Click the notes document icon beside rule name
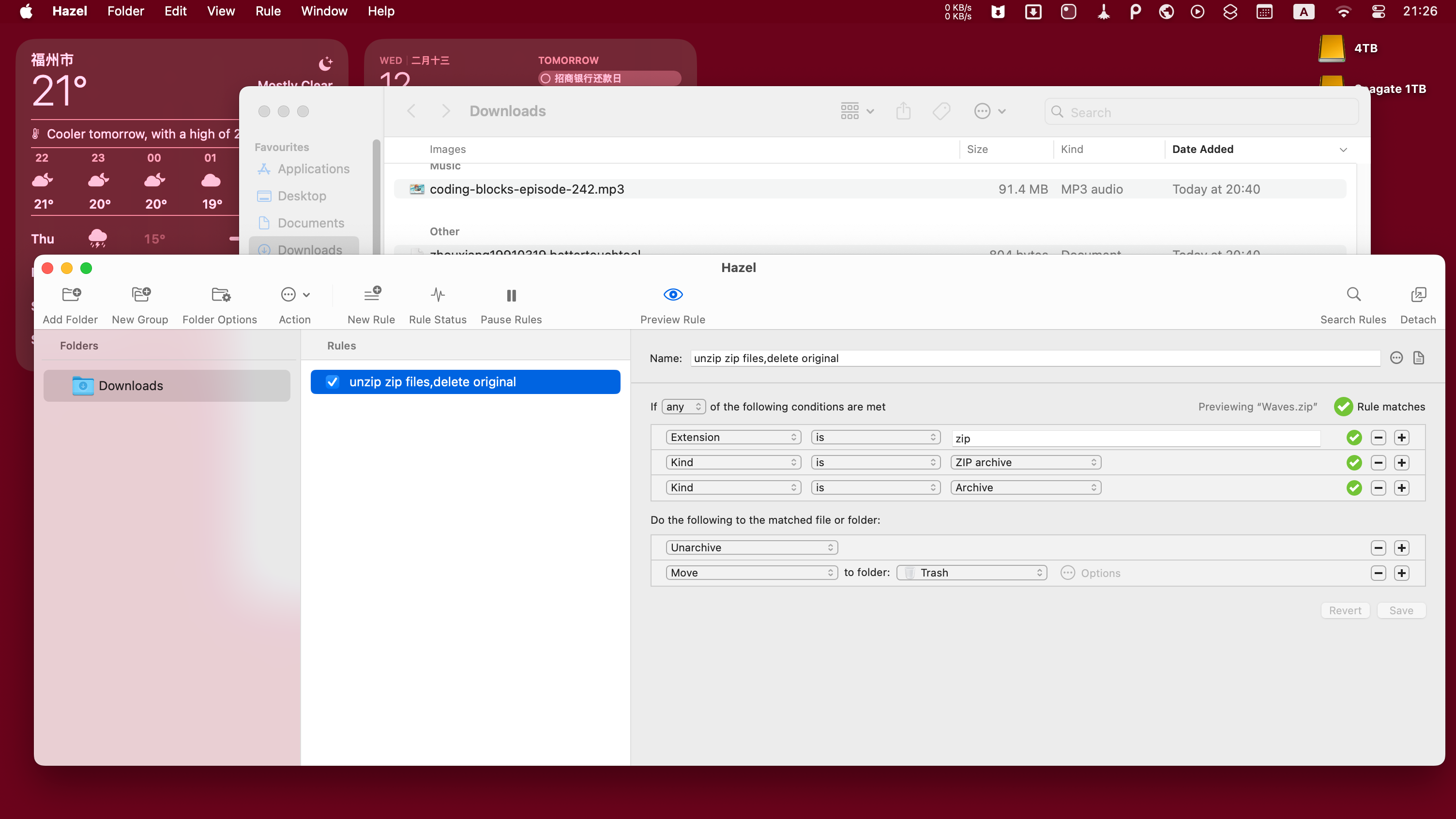This screenshot has width=1456, height=819. click(x=1419, y=358)
